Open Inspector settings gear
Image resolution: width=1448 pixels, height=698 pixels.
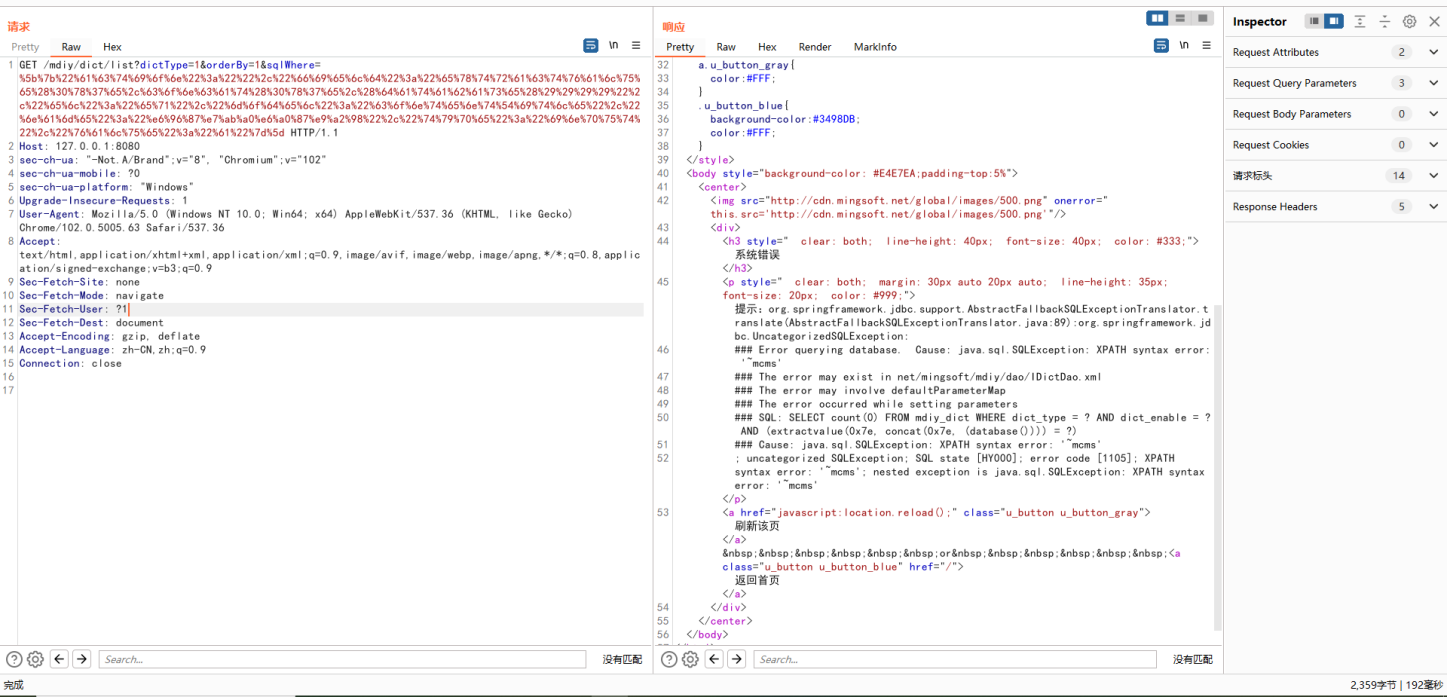(x=1409, y=21)
